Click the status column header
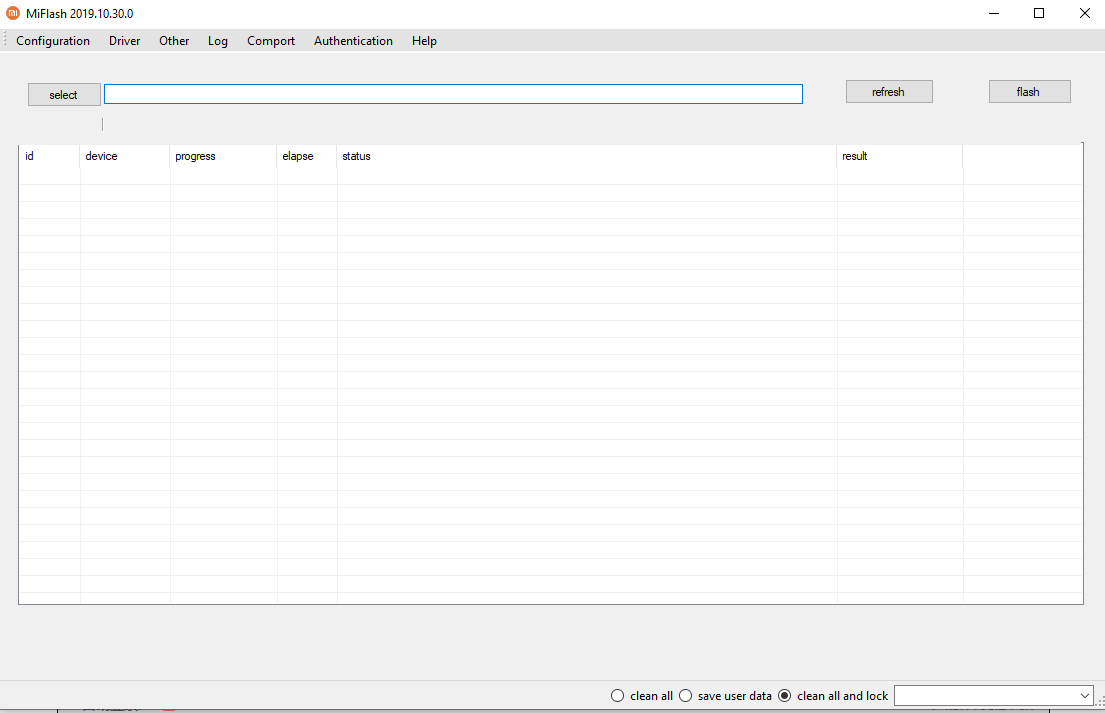 (587, 156)
